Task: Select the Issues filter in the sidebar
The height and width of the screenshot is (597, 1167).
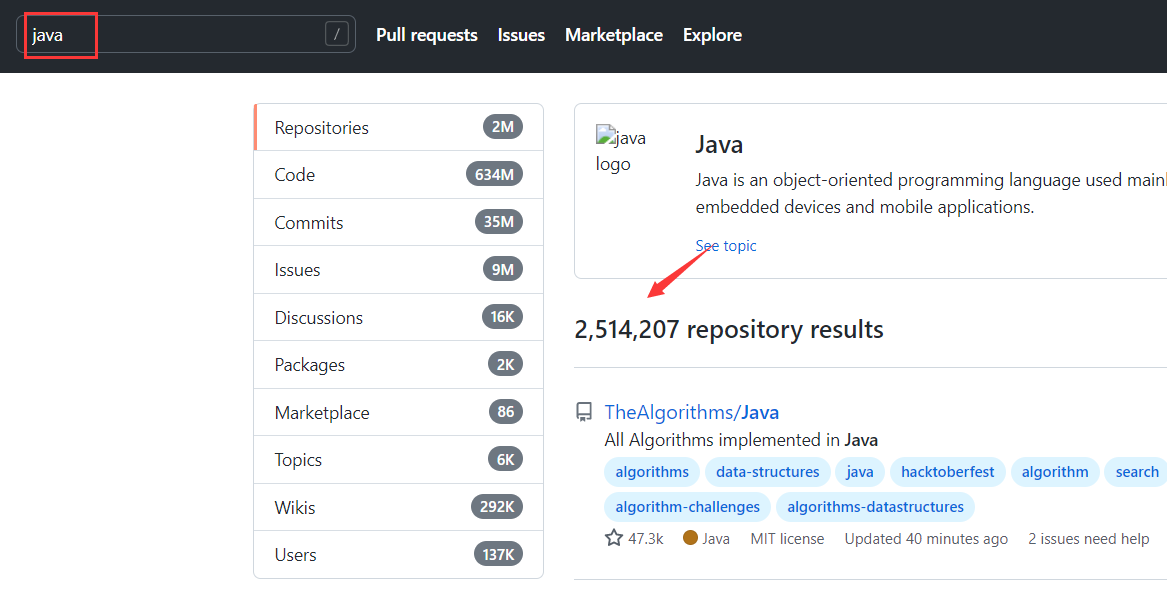Action: click(399, 269)
